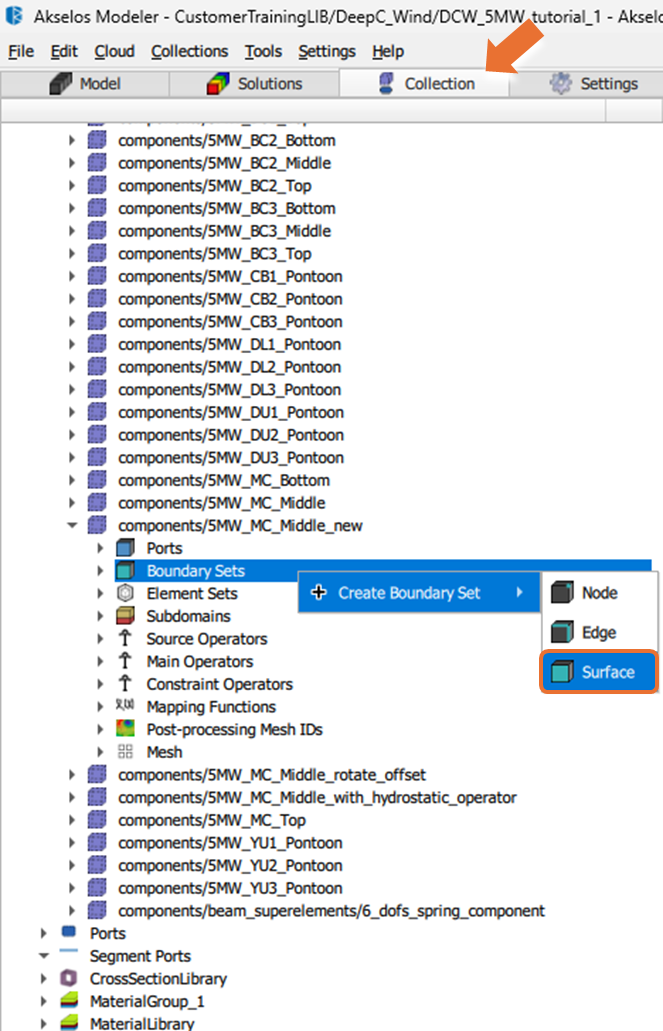The image size is (663, 1031).
Task: Switch to the Collection tab
Action: 425,84
